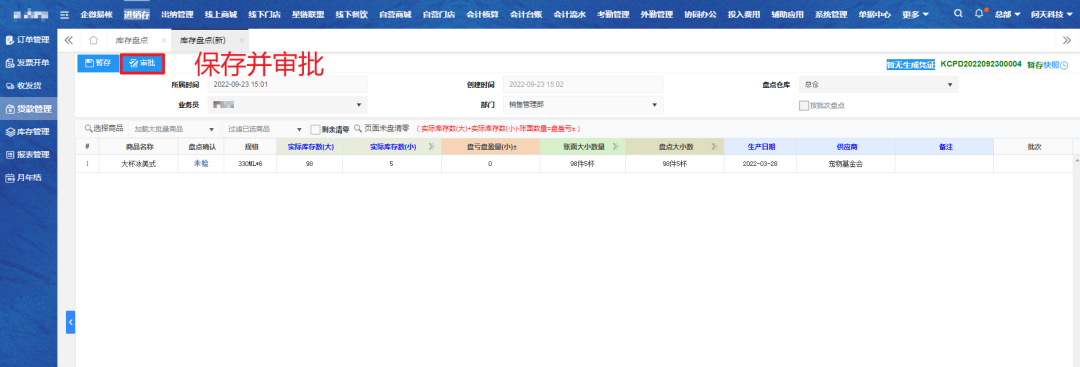Click the search magnifier in the top bar
The width and height of the screenshot is (1080, 367).
pyautogui.click(x=958, y=14)
